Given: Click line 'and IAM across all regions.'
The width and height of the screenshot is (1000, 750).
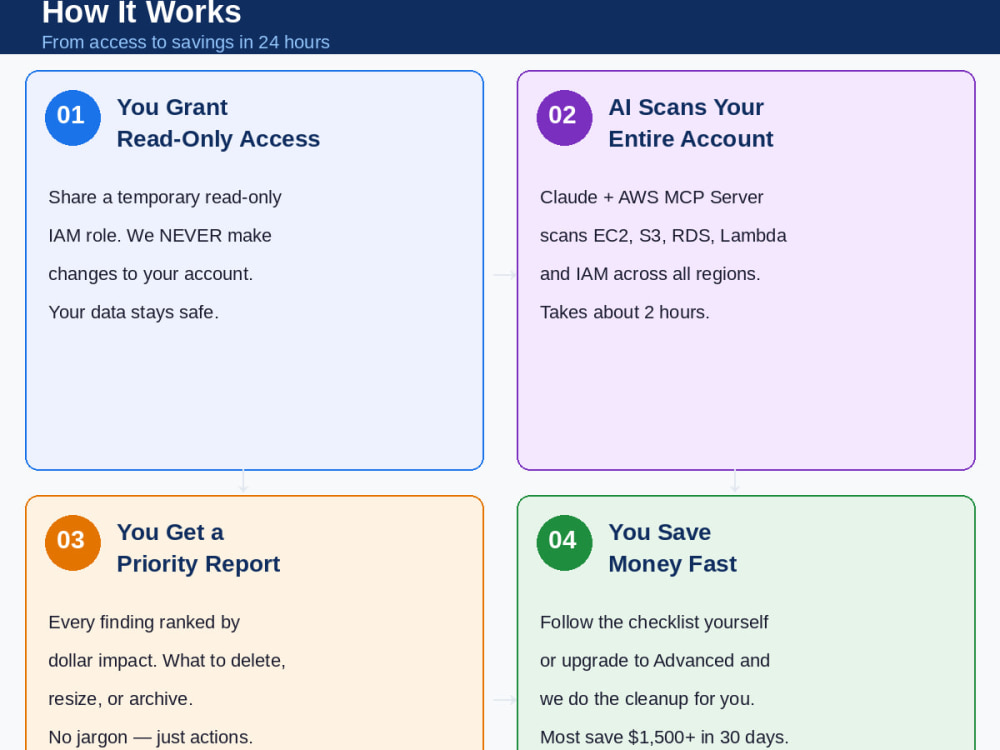Looking at the screenshot, I should point(650,274).
